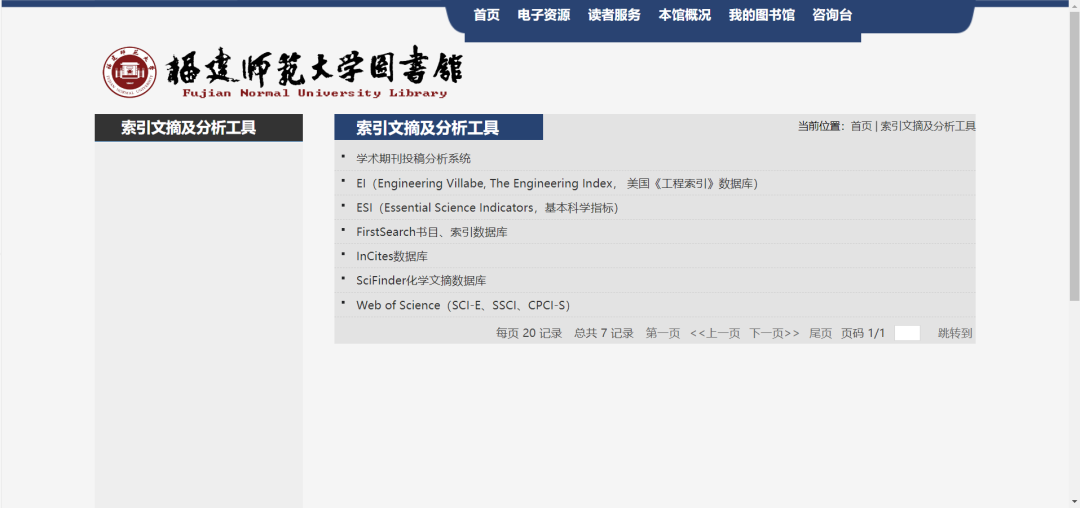This screenshot has width=1080, height=508.
Task: Click the left sidebar 索引文摘及分析工具 header
Action: click(x=198, y=128)
